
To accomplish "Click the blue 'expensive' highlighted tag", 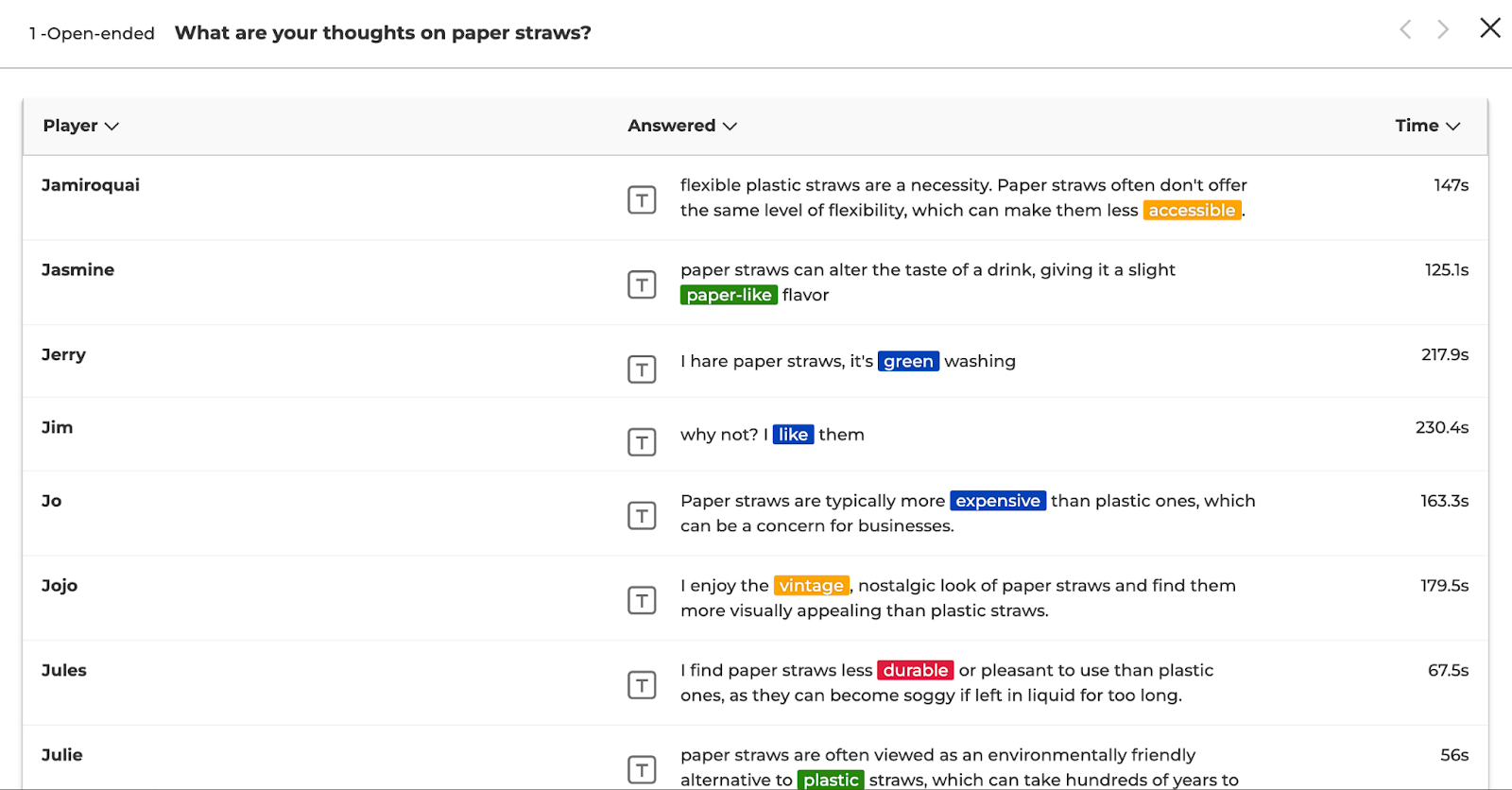I will 997,501.
